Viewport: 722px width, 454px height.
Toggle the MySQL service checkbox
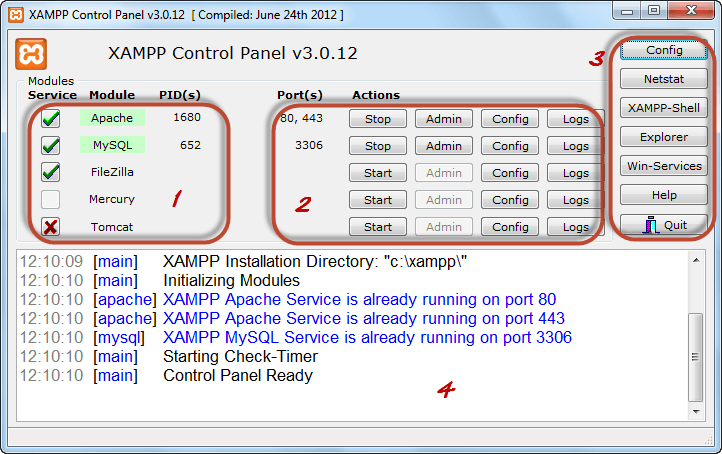tap(50, 145)
